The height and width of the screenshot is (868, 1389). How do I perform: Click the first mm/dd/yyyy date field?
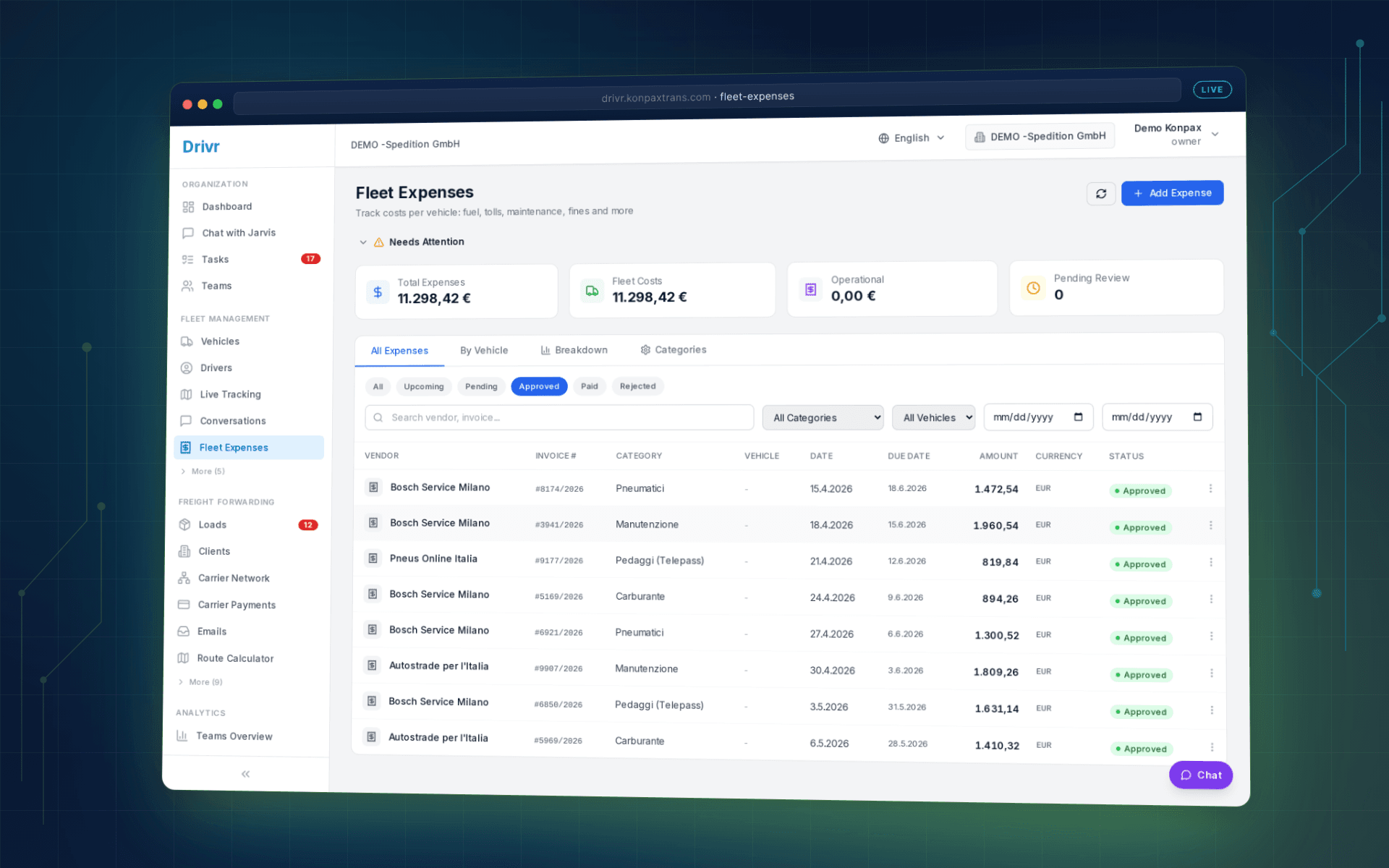(x=1037, y=417)
